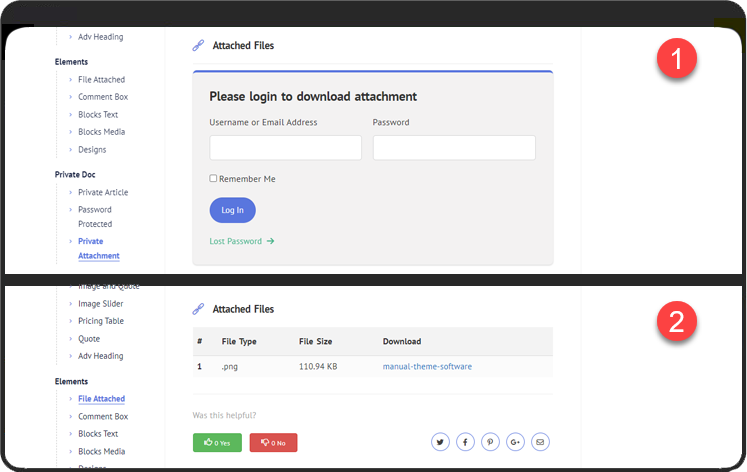
Task: Follow the Lost Password link
Action: click(x=236, y=241)
